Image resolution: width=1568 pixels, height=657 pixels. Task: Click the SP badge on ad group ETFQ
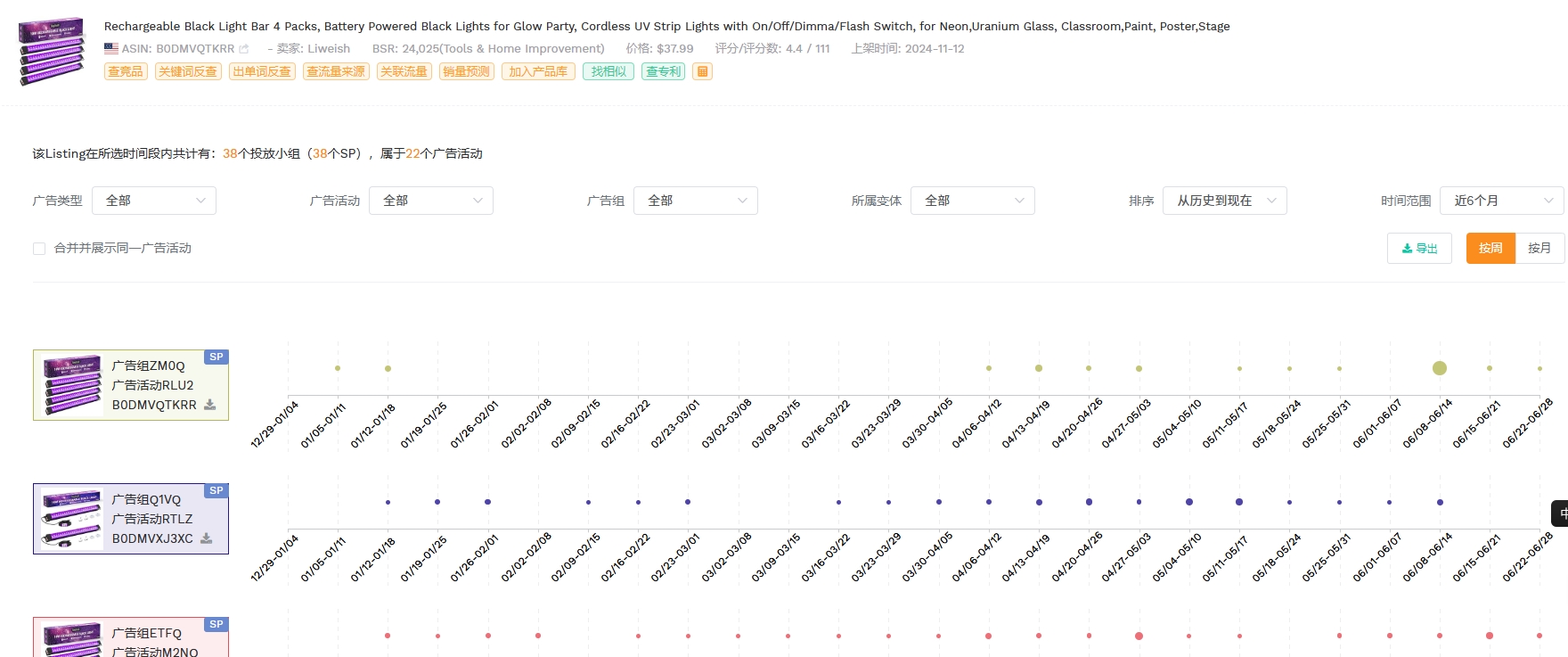(216, 624)
